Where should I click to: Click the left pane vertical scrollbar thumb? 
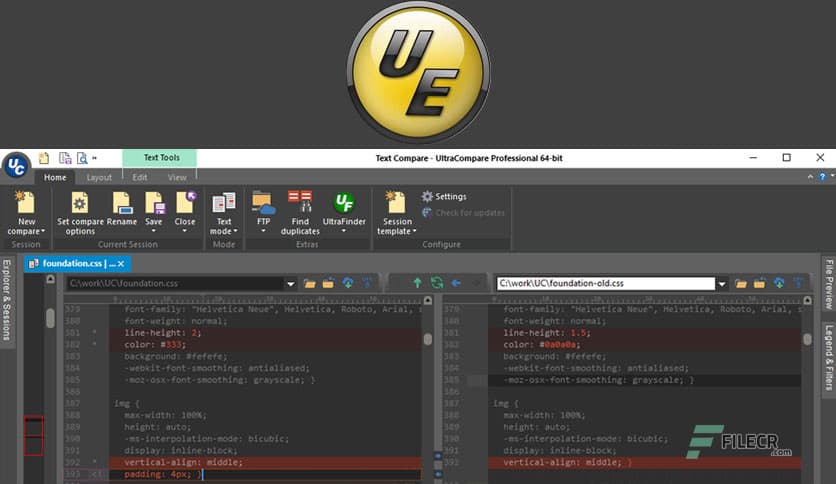pos(428,338)
